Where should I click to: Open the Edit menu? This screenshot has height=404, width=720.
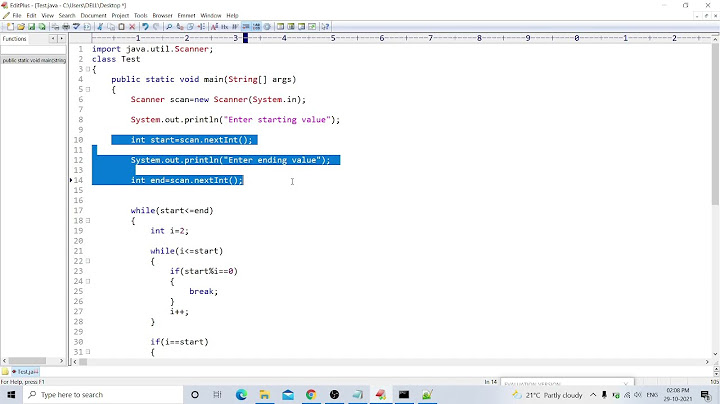point(31,15)
